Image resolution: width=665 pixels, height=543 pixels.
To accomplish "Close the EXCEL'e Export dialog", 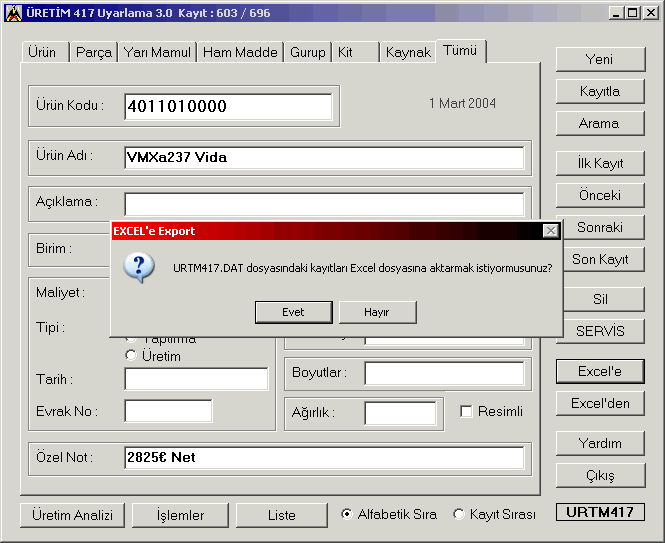I will click(550, 231).
